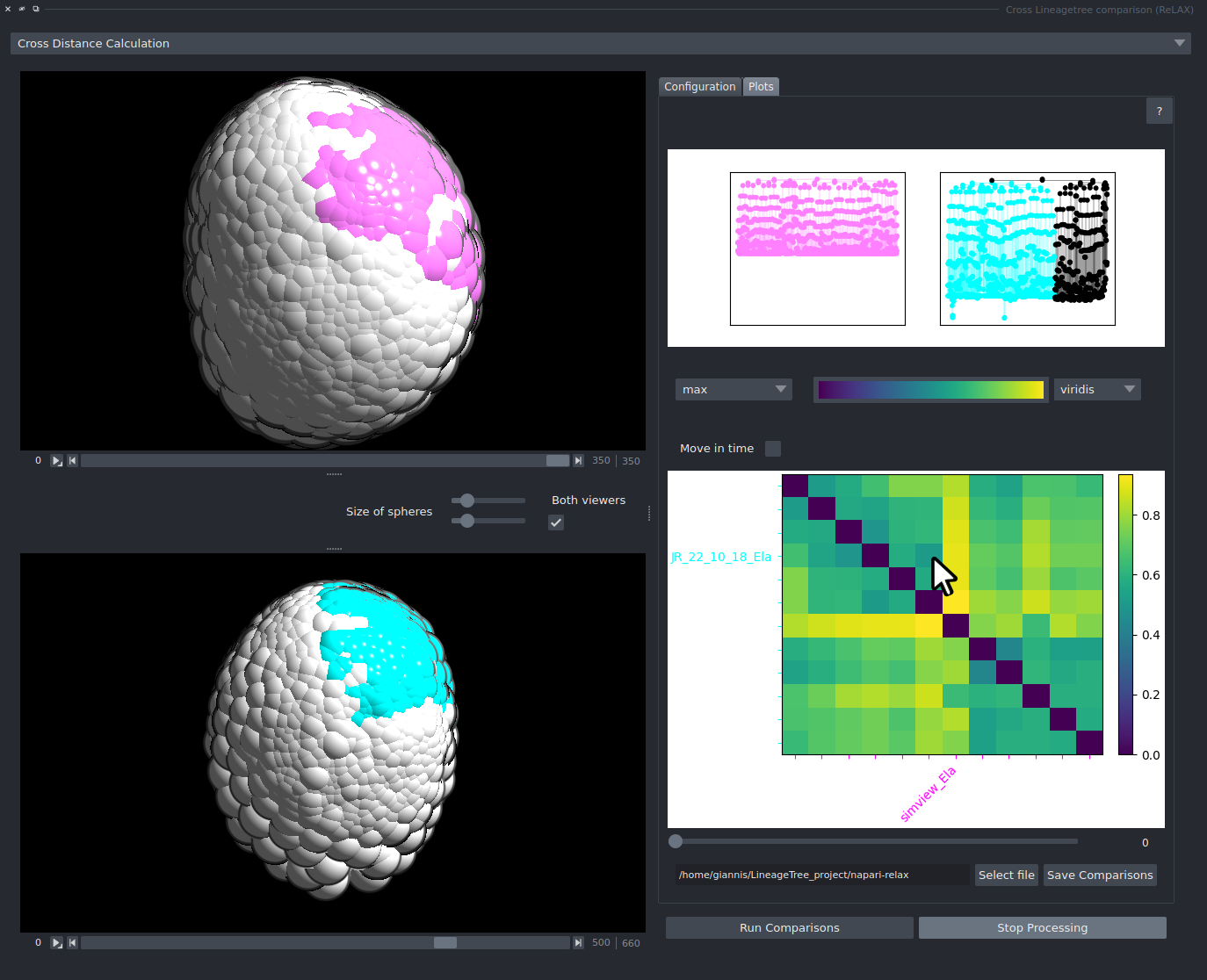Click the napari-relax file path field
The image size is (1207, 980).
click(821, 875)
